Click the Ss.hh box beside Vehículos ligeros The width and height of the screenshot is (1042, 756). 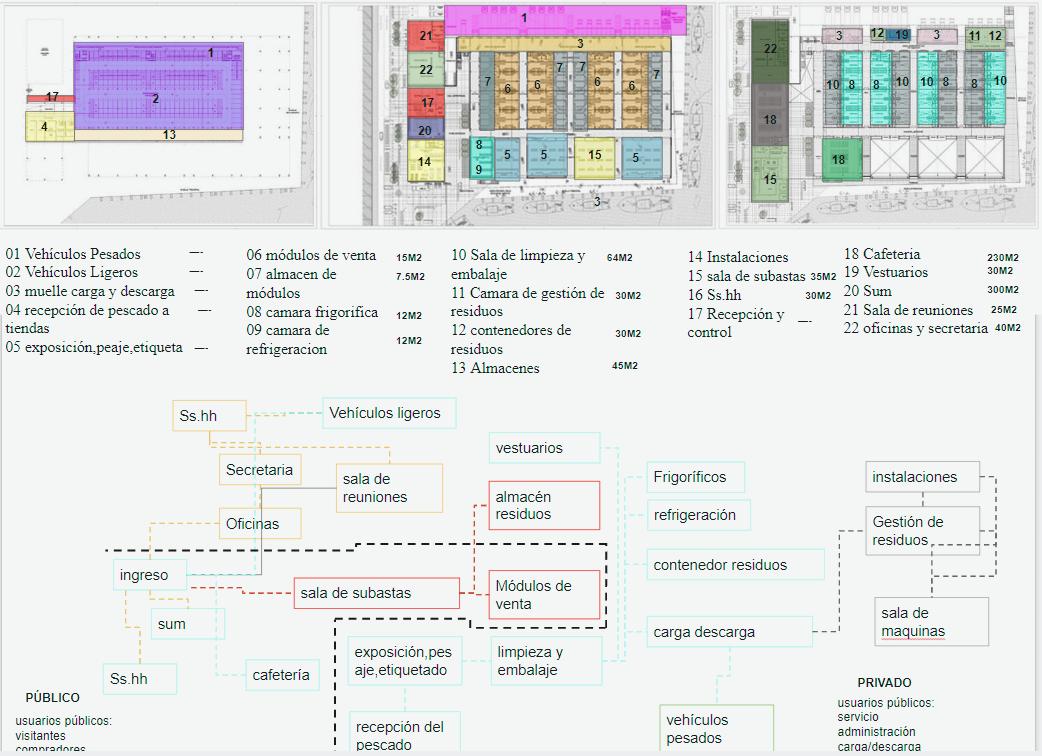pos(209,416)
